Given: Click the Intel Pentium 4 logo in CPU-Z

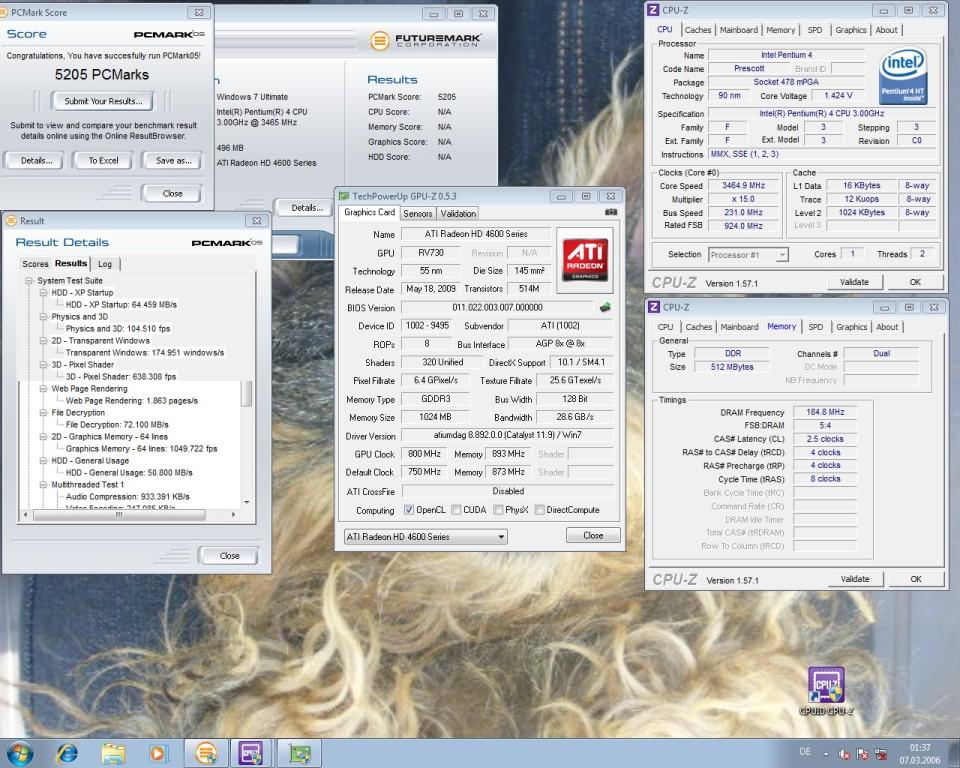Looking at the screenshot, I should tap(902, 76).
